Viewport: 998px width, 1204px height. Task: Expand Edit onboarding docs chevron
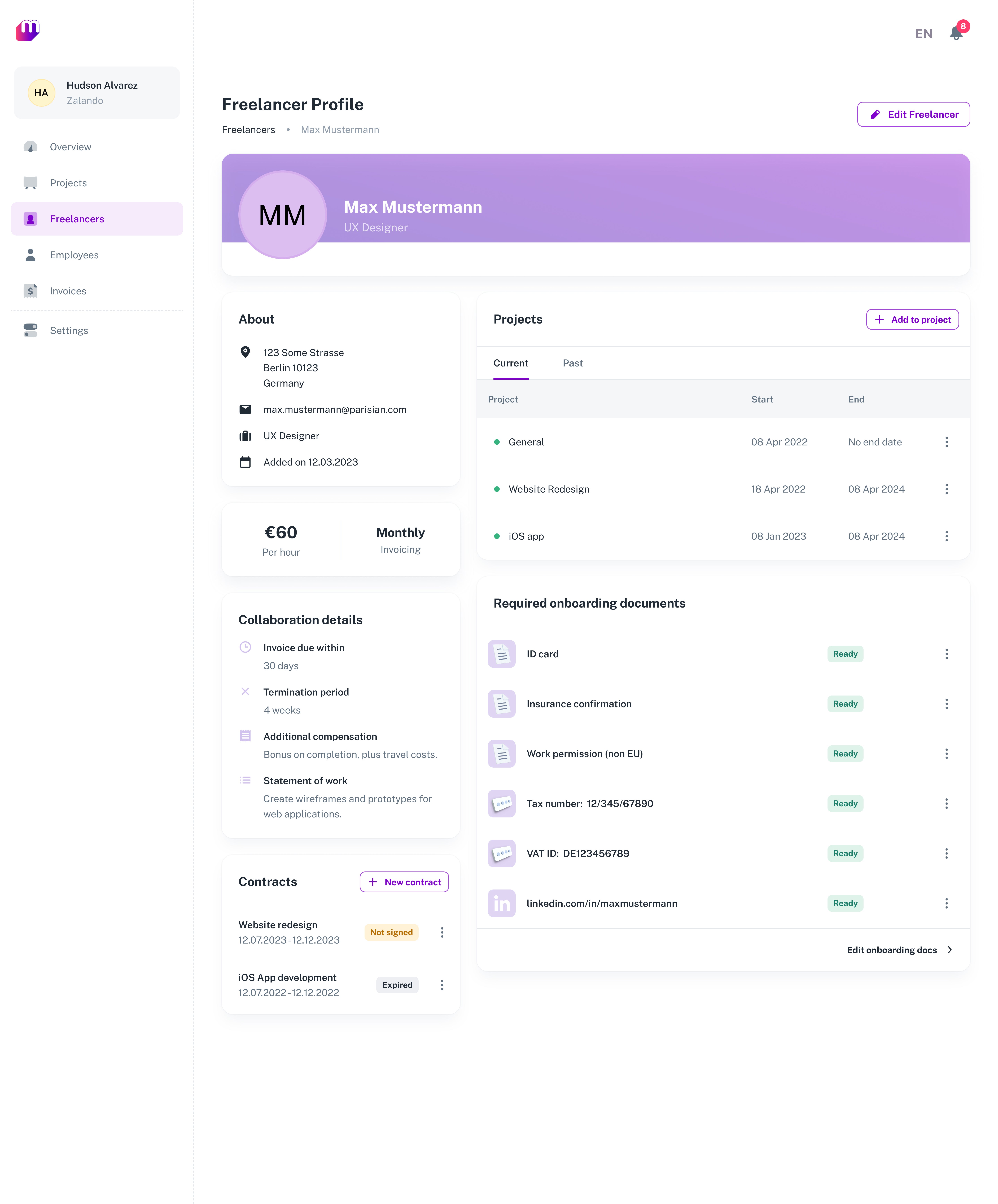(950, 950)
